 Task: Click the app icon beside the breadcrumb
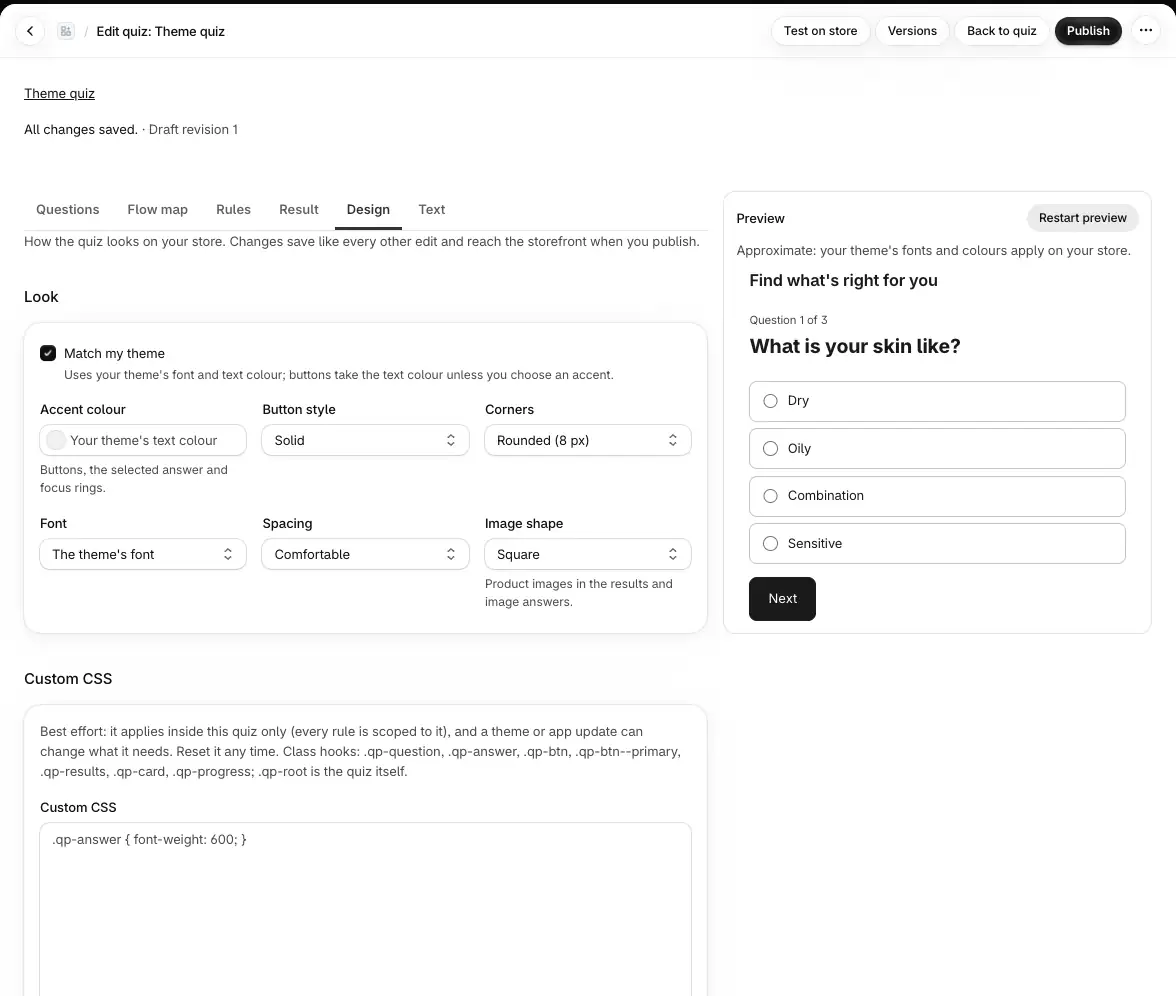(66, 31)
